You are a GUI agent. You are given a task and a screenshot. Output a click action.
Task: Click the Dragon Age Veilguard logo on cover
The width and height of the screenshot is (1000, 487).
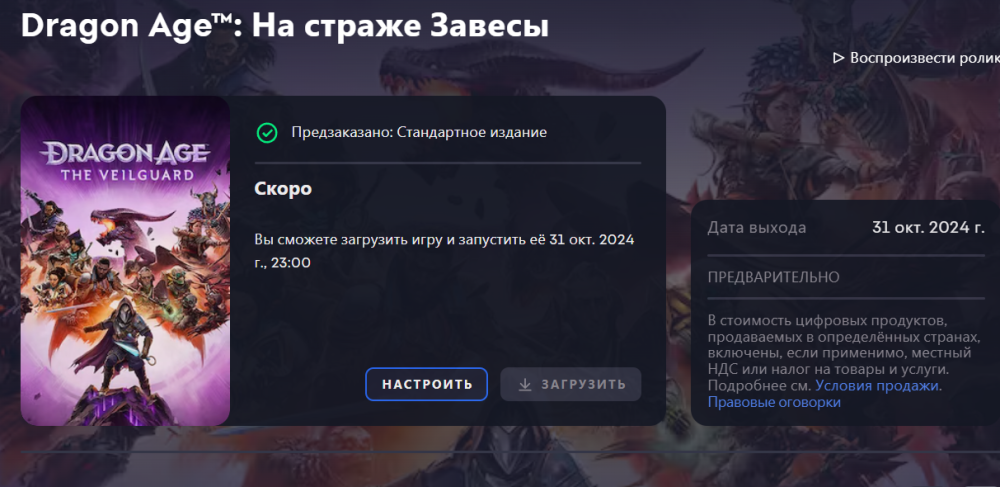[125, 159]
